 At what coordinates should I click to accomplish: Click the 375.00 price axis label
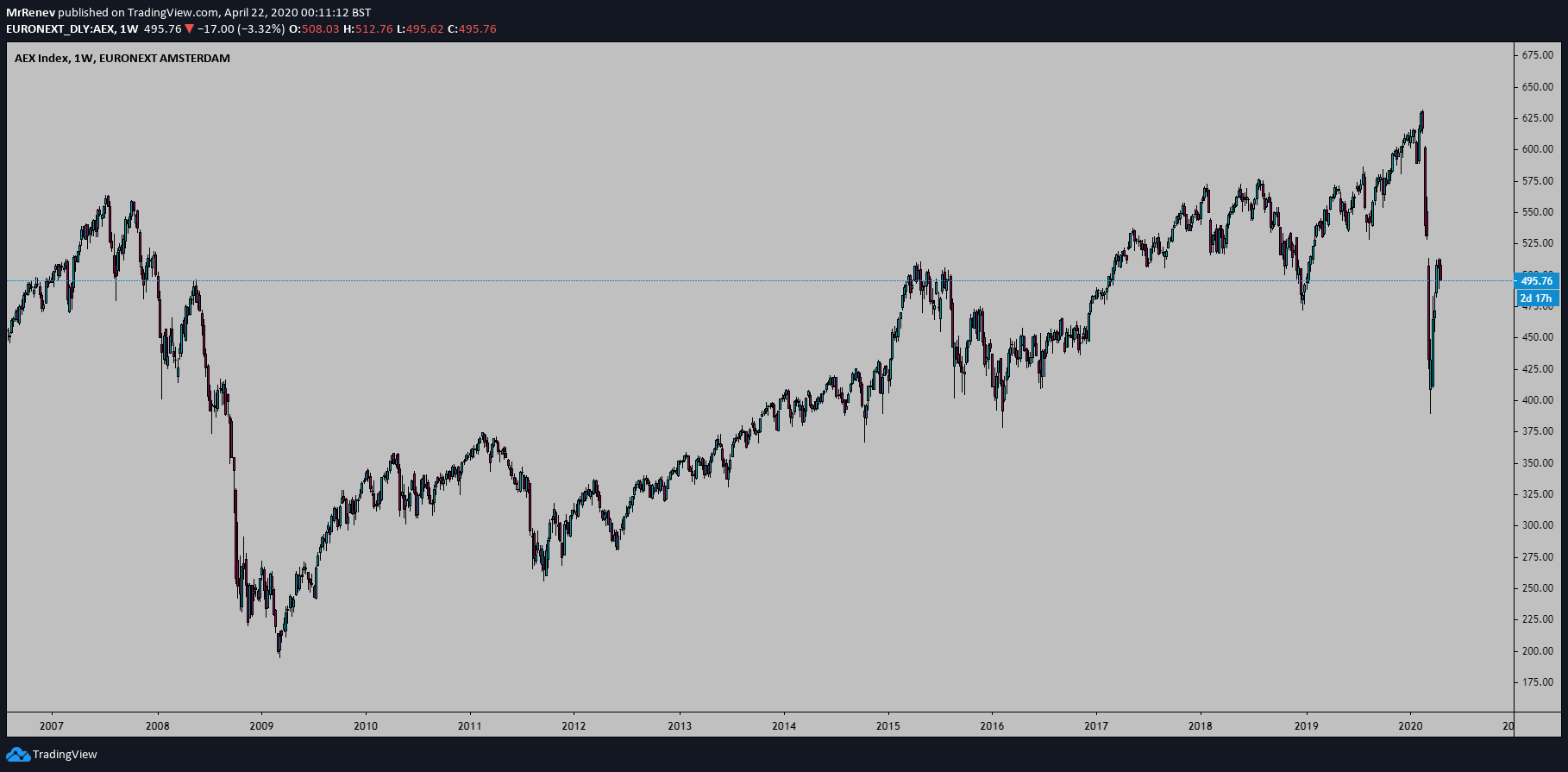pos(1538,431)
